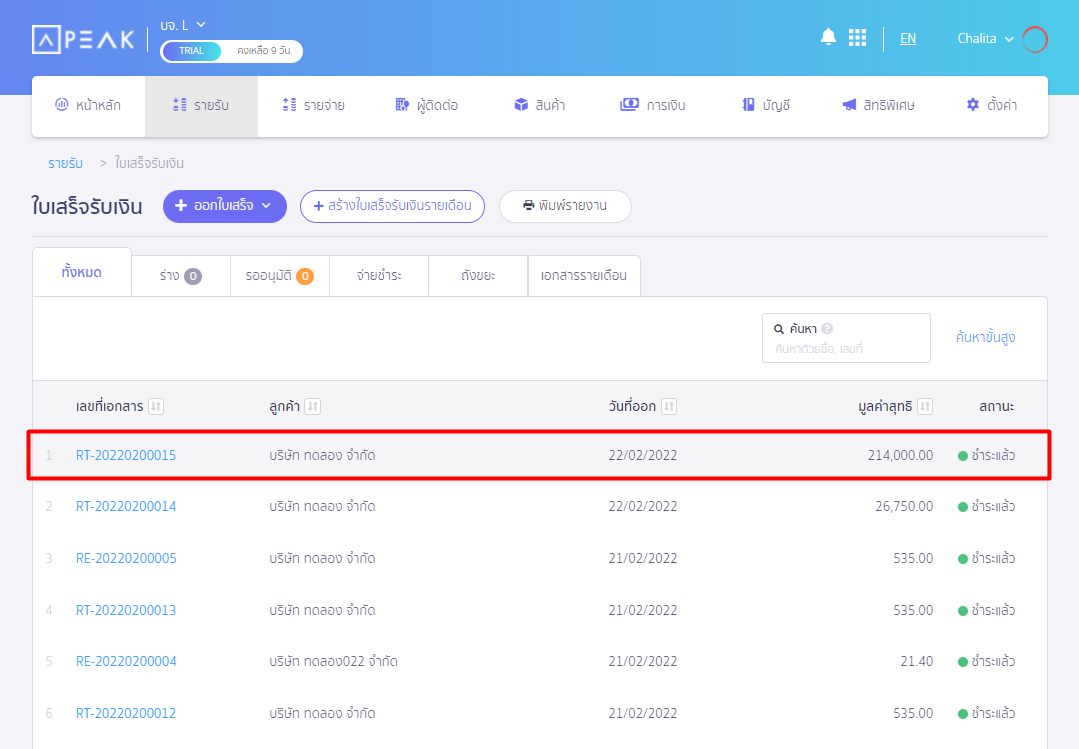Click the user profile avatar circle

click(x=1034, y=39)
